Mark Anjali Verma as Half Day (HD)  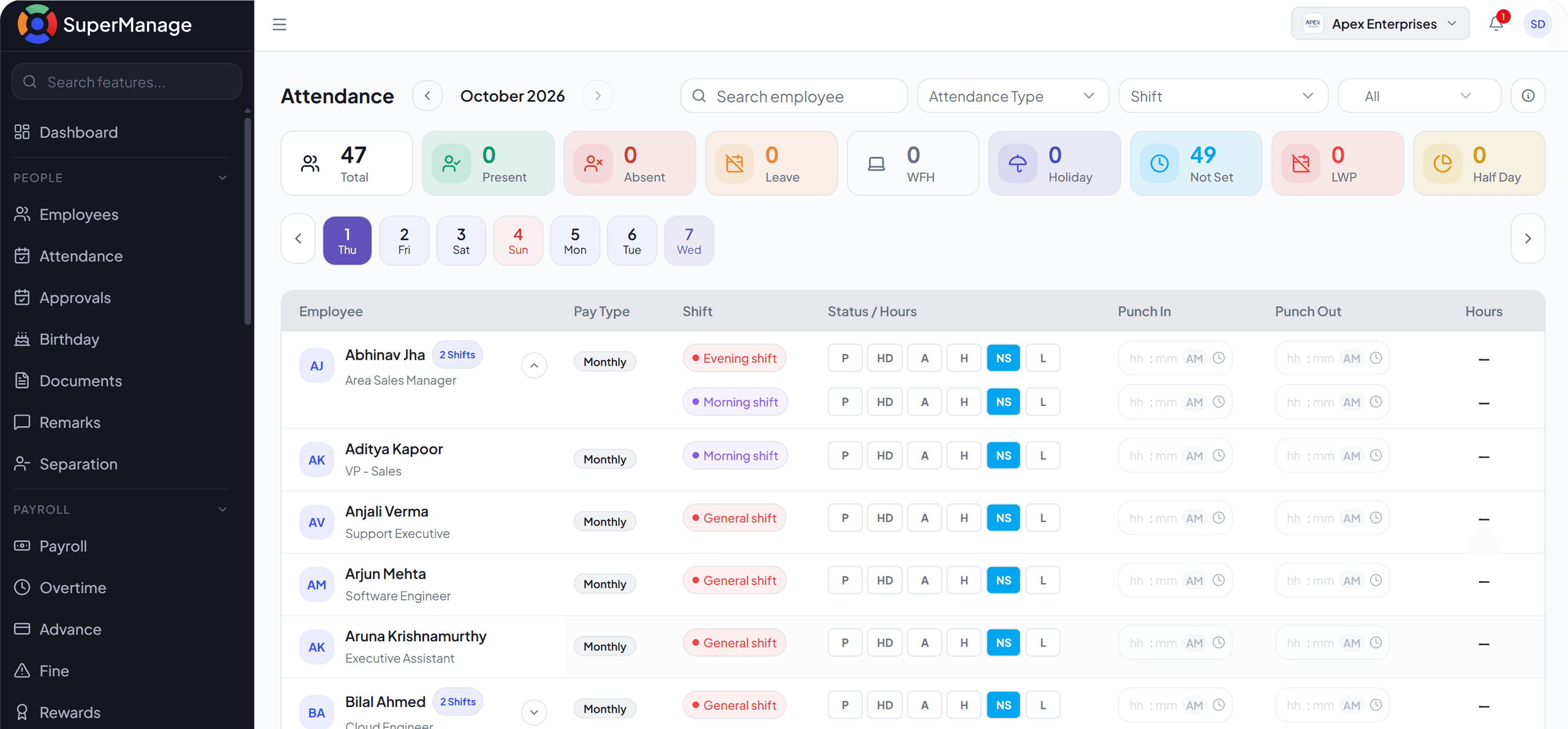[x=885, y=518]
